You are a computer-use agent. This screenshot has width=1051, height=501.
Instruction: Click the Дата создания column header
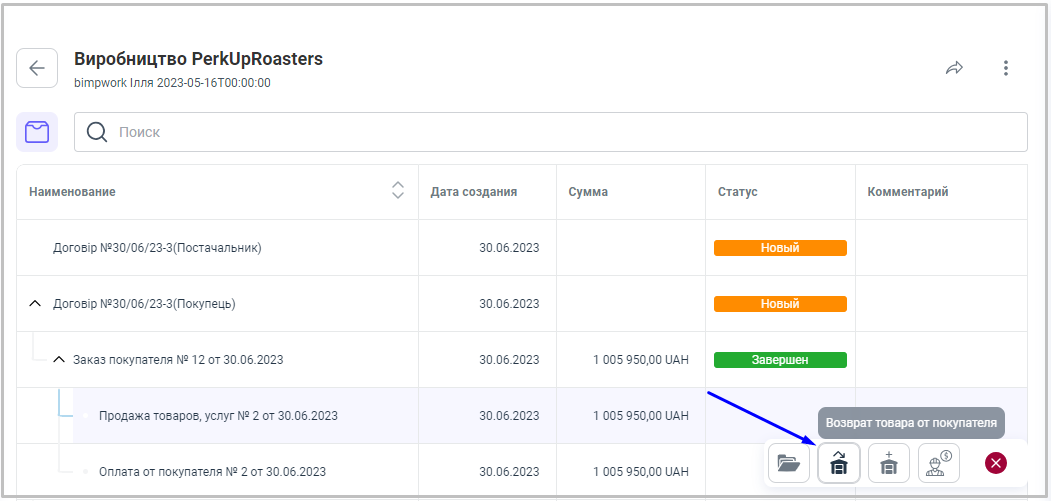(x=473, y=192)
